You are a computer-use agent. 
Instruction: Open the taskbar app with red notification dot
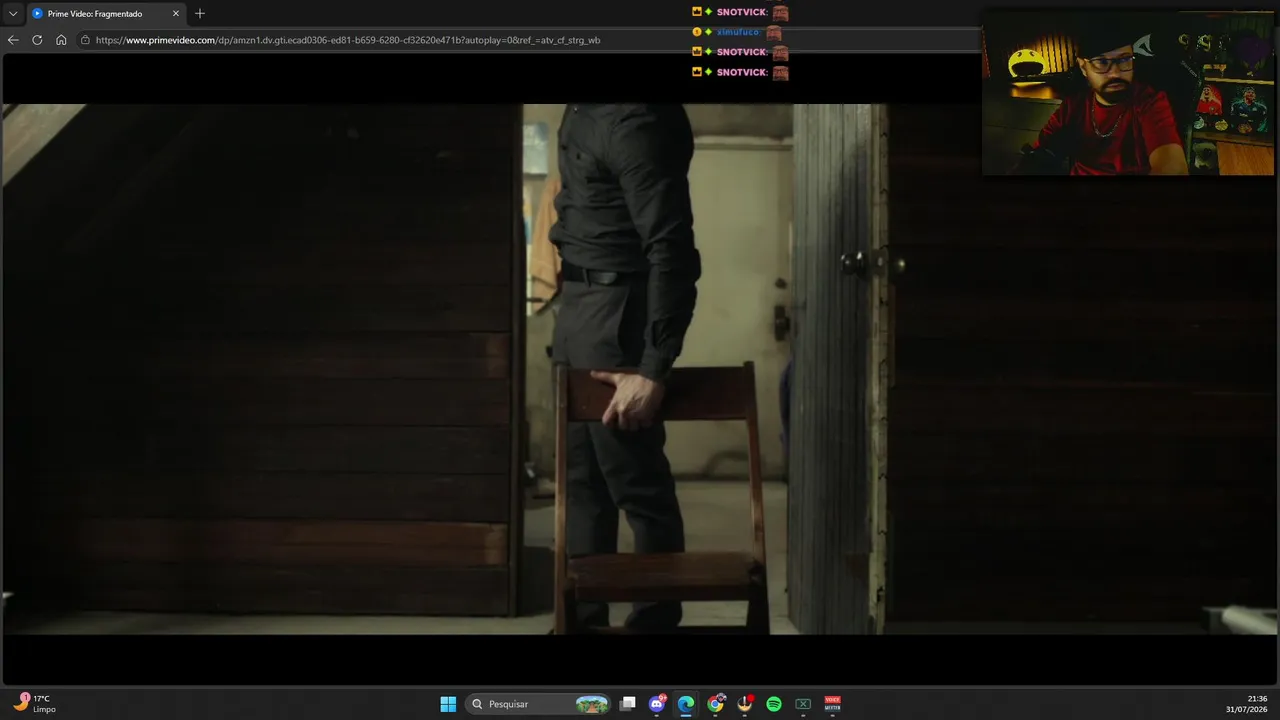pyautogui.click(x=744, y=704)
